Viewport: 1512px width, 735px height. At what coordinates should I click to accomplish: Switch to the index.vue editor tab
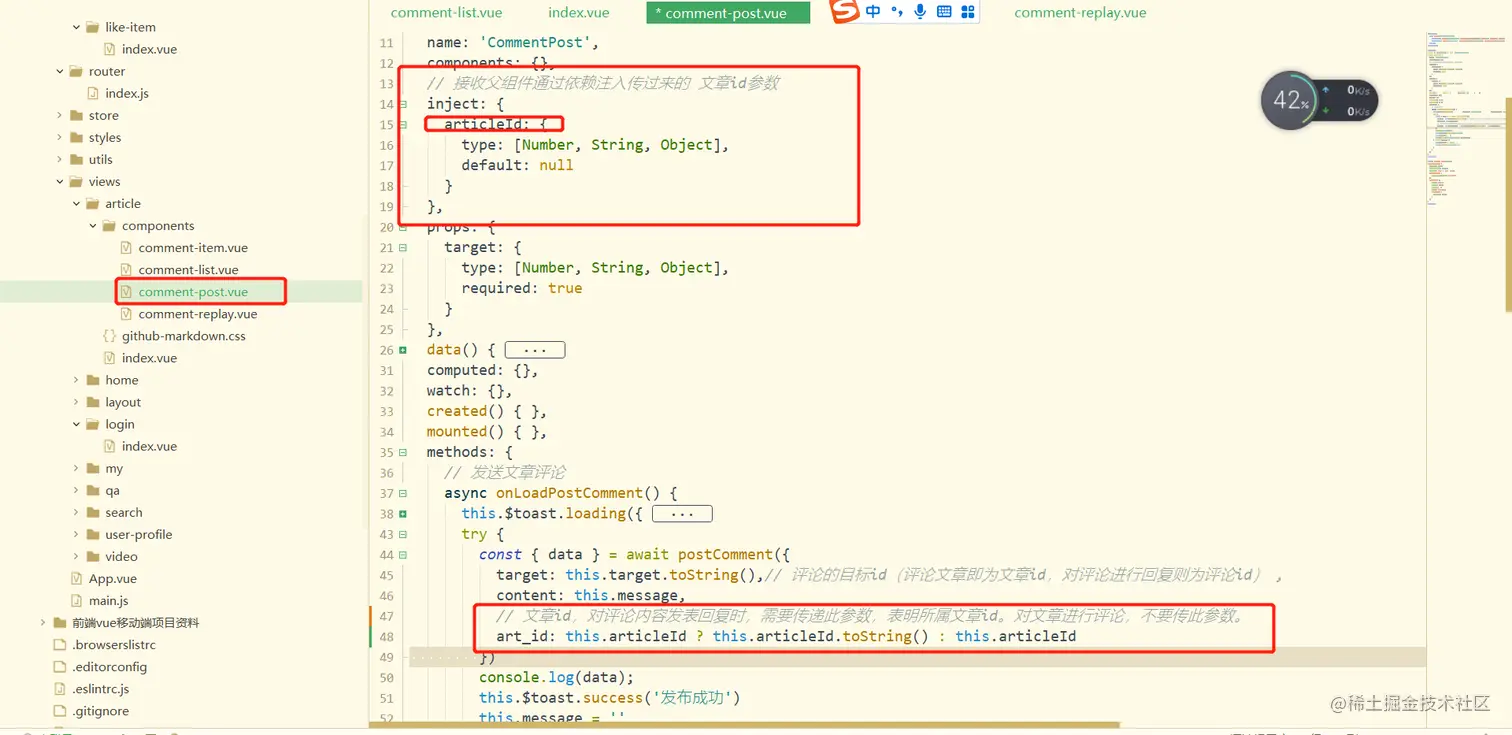click(x=579, y=13)
